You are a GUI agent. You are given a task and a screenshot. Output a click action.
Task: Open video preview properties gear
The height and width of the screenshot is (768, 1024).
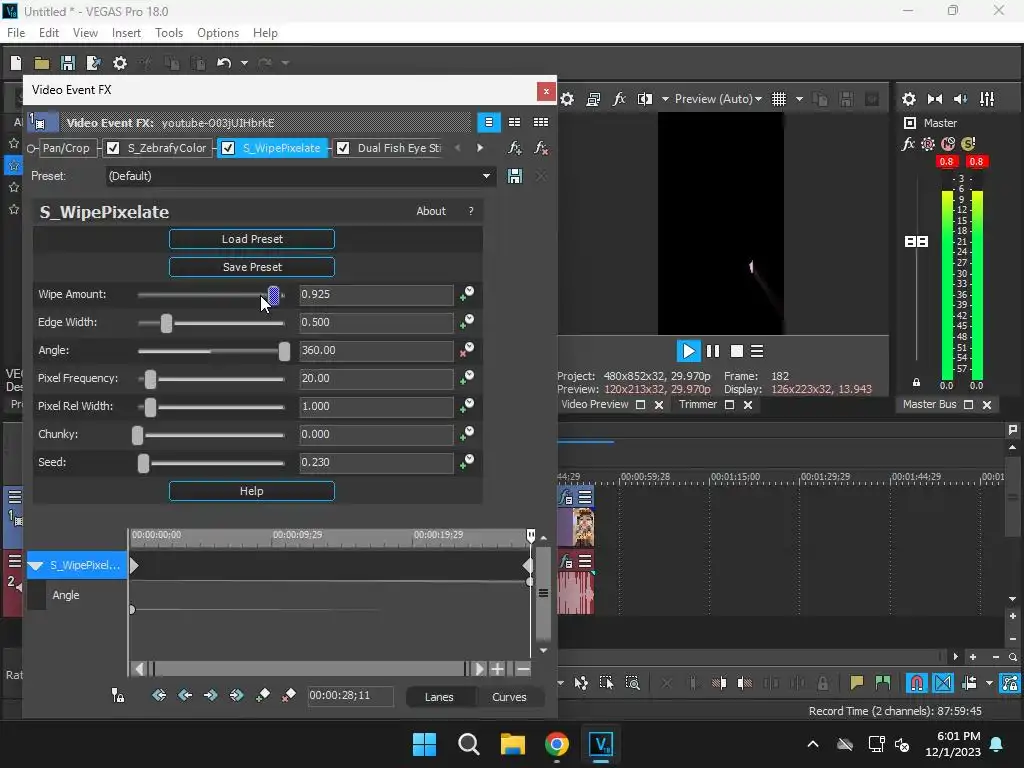[567, 99]
